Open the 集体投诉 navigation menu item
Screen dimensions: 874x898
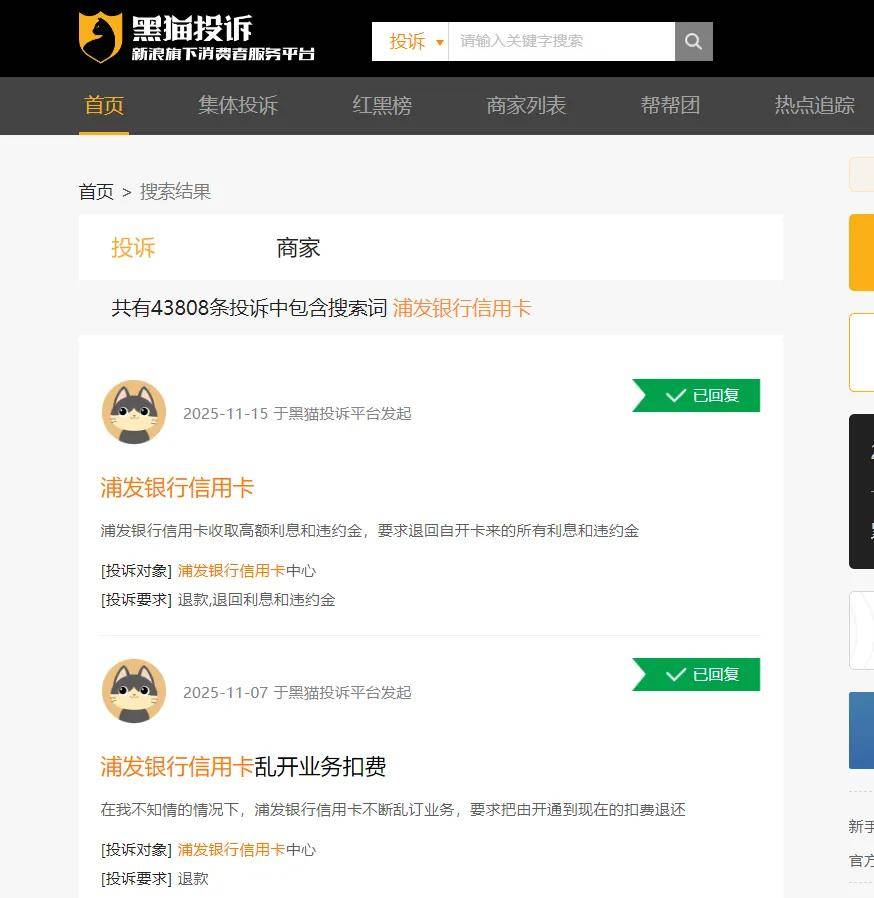pos(237,105)
